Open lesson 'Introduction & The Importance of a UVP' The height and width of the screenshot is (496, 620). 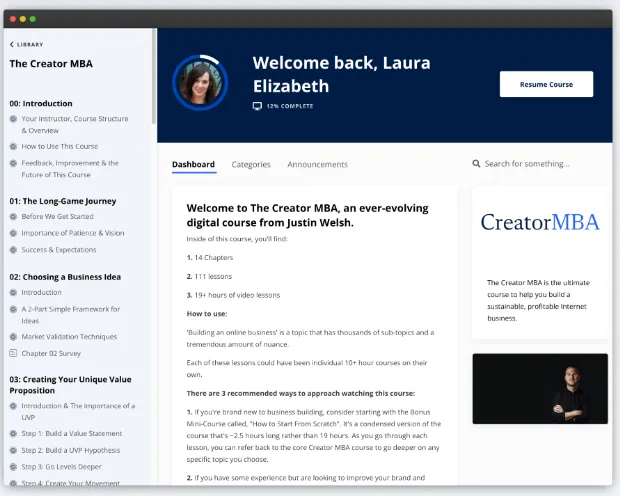point(78,412)
